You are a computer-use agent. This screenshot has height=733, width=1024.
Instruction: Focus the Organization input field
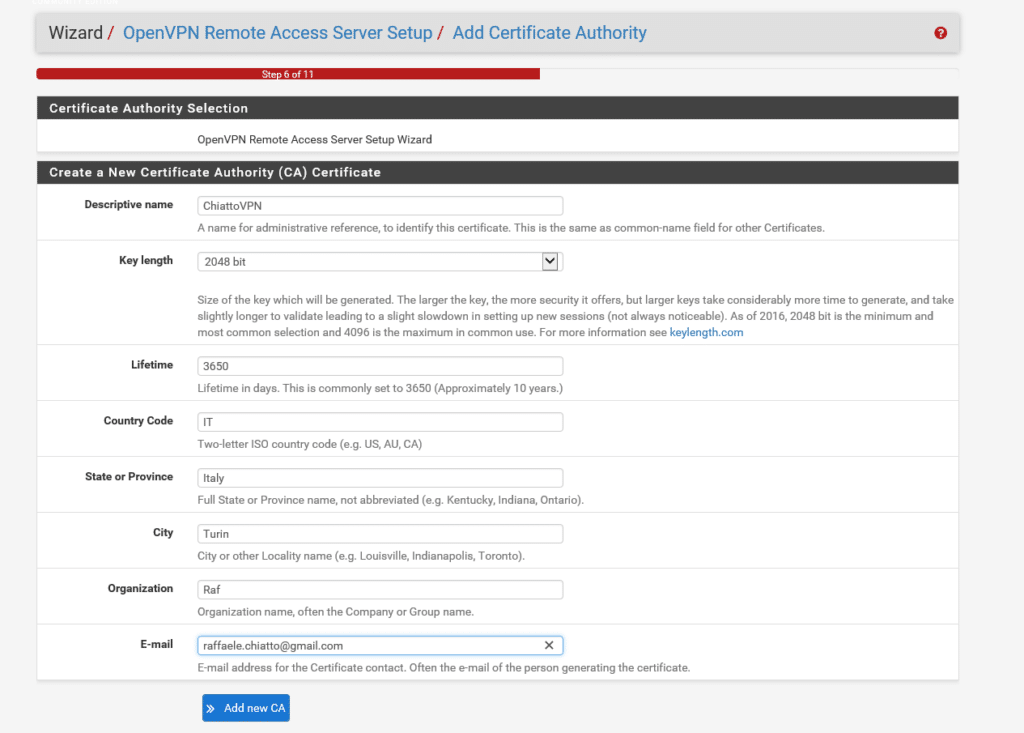coord(380,590)
